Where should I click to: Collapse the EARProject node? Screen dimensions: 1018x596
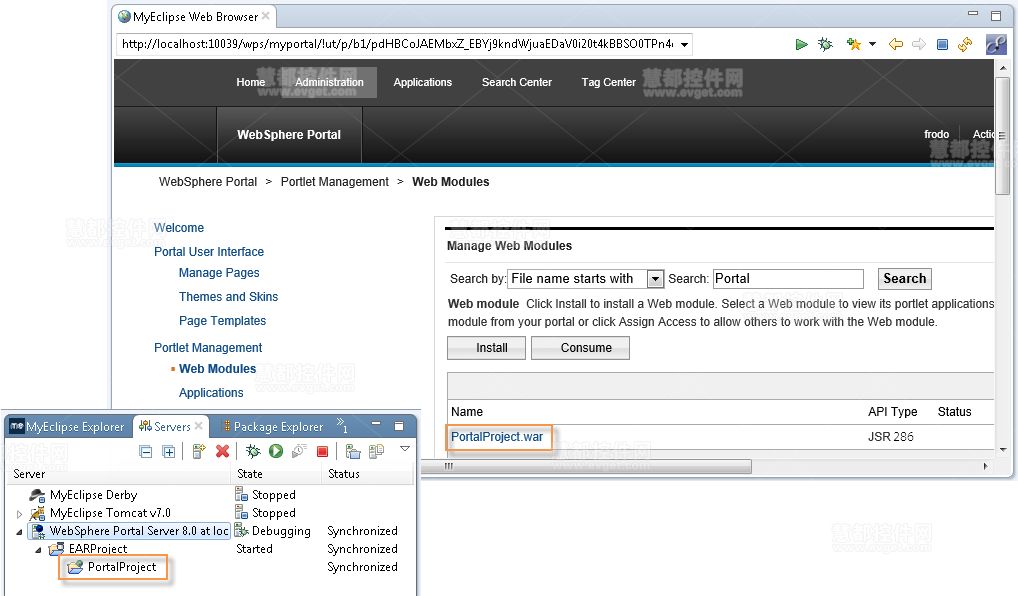tap(38, 550)
